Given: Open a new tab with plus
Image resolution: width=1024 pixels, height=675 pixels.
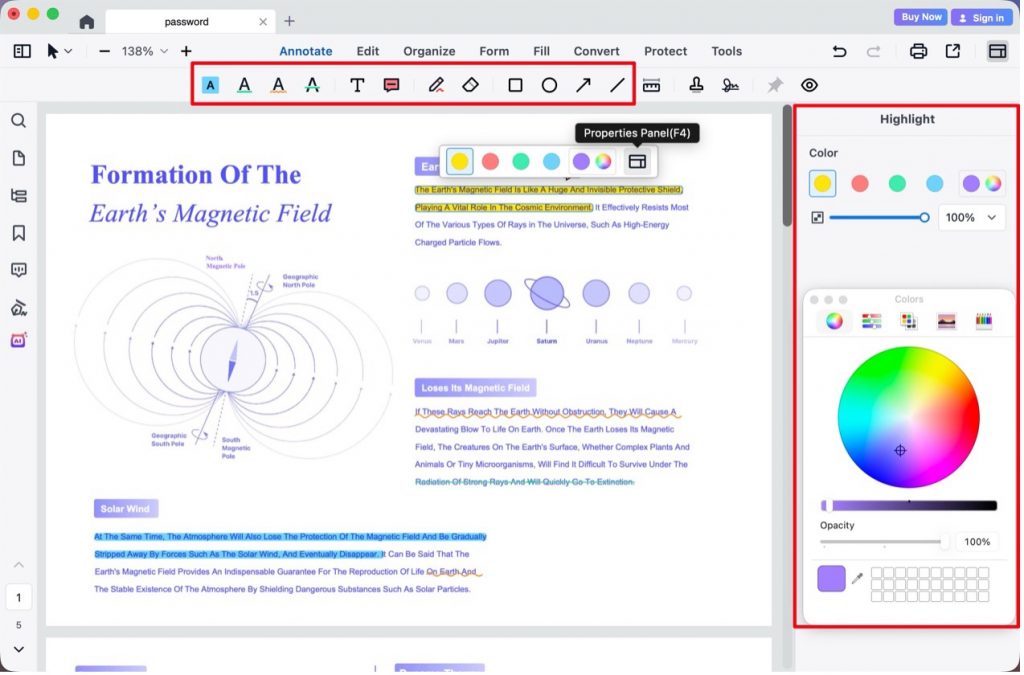Looking at the screenshot, I should click(x=289, y=22).
